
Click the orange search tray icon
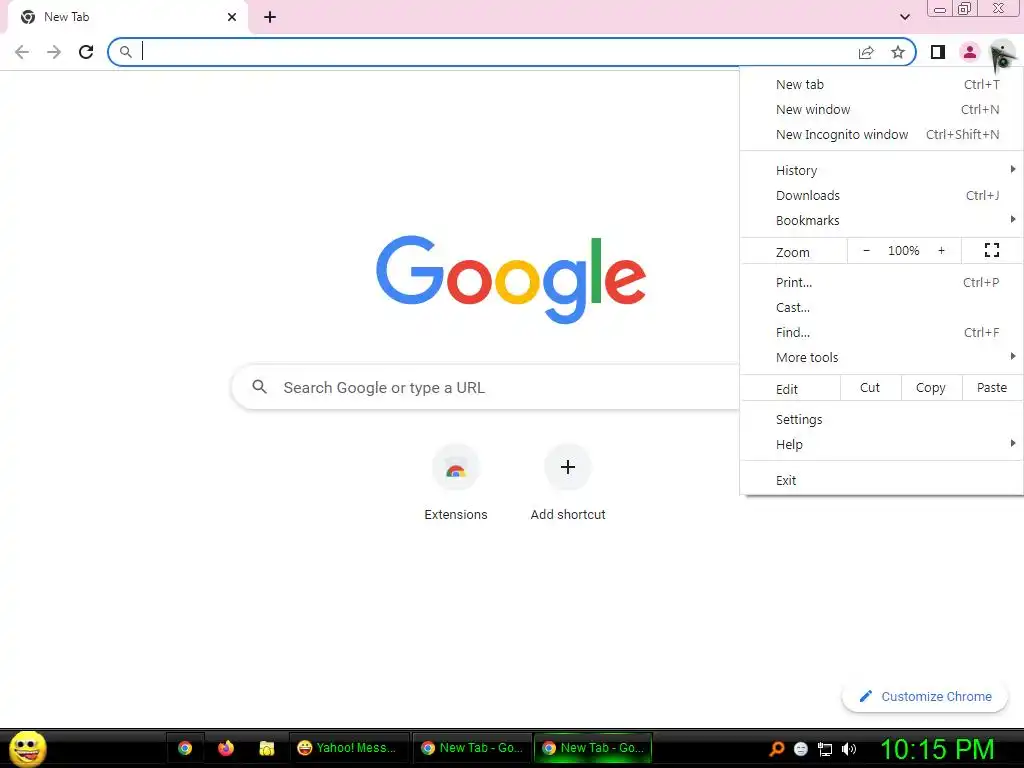(x=776, y=749)
